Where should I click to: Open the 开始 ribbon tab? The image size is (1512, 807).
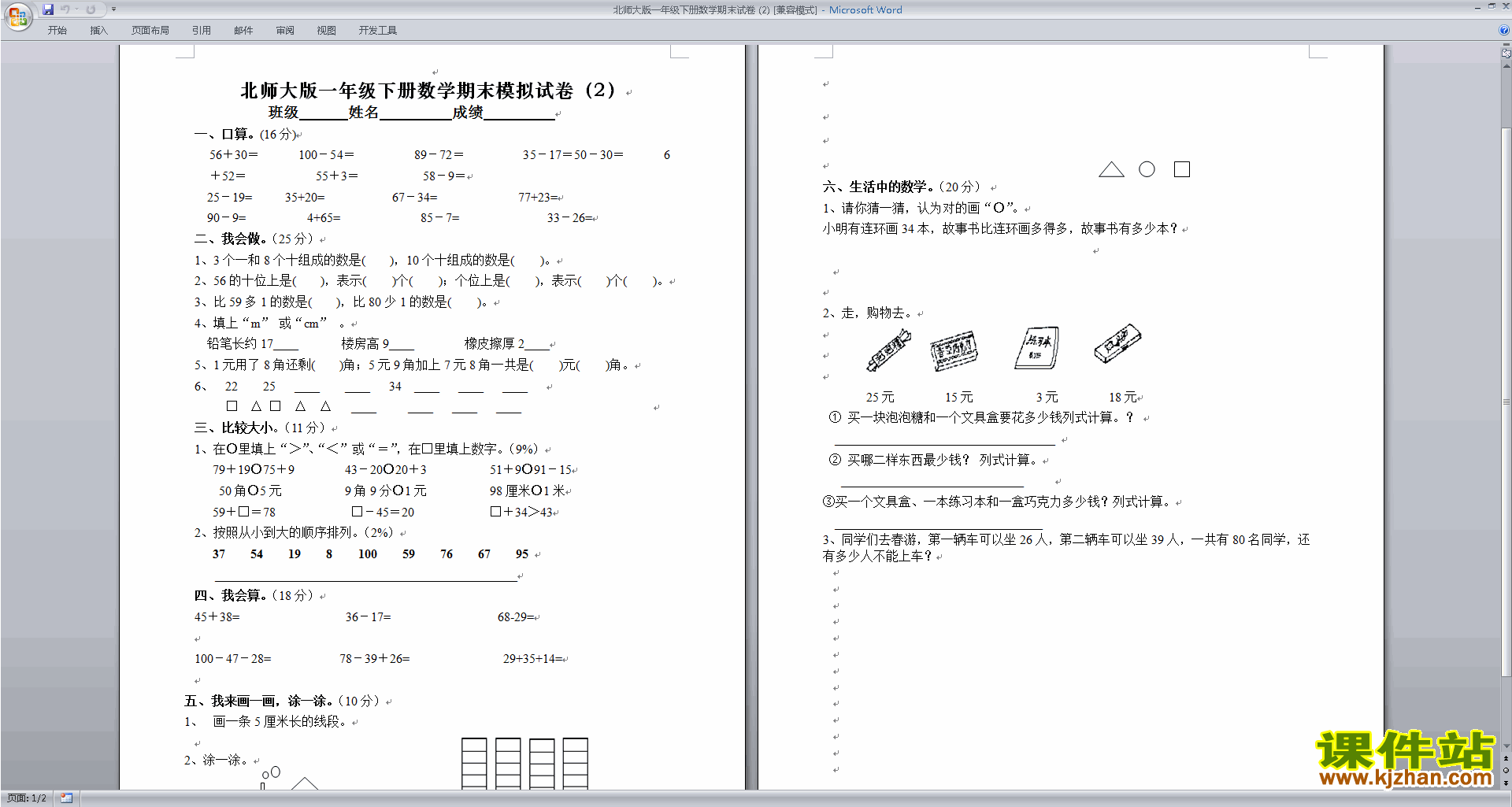(57, 31)
